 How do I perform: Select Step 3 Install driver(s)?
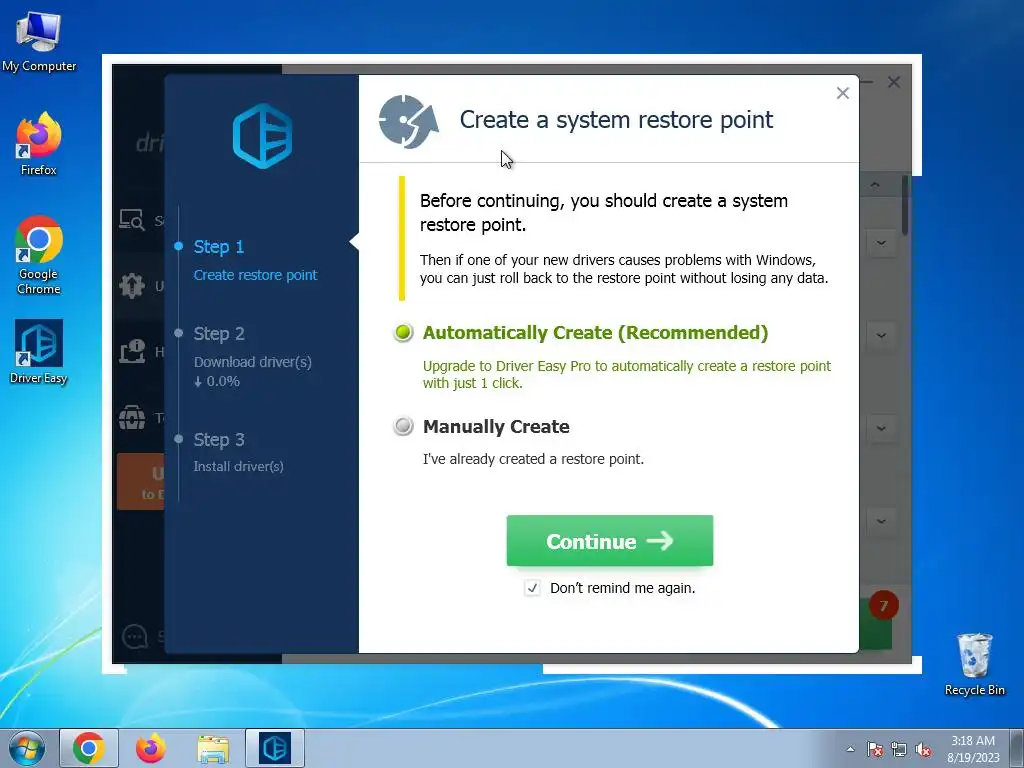[238, 451]
